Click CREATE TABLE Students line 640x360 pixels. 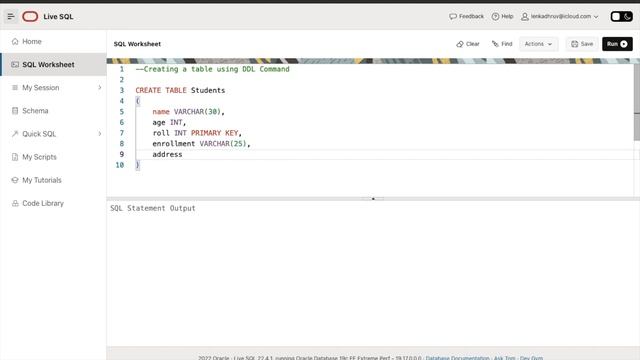(x=180, y=90)
